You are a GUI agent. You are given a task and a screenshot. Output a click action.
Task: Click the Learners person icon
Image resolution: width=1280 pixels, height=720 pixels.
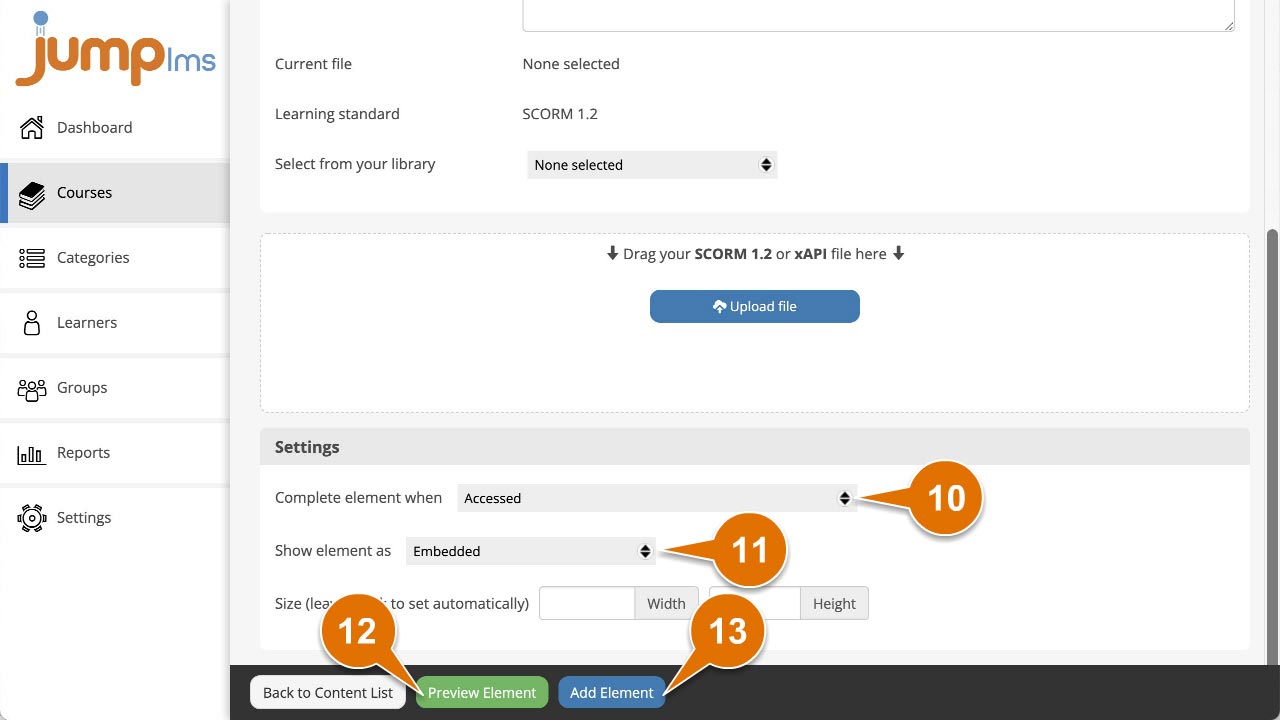click(x=32, y=323)
